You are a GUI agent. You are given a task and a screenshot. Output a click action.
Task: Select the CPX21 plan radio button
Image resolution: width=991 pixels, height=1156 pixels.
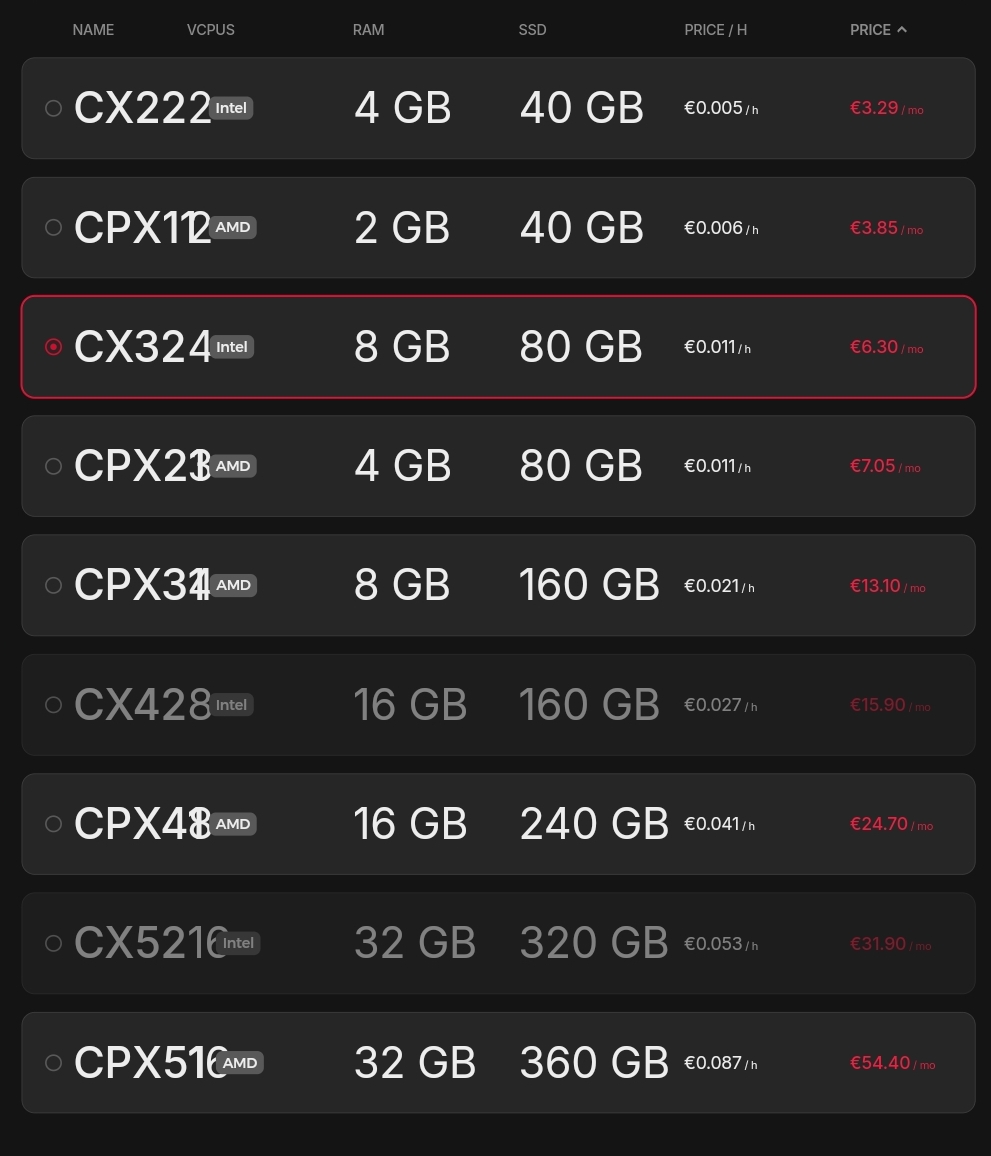[x=54, y=466]
